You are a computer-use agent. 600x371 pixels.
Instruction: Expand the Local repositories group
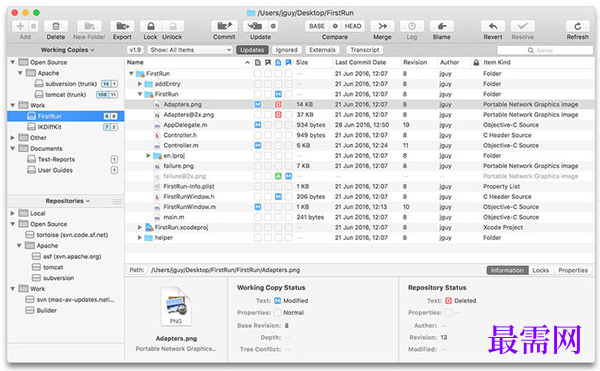(x=12, y=213)
